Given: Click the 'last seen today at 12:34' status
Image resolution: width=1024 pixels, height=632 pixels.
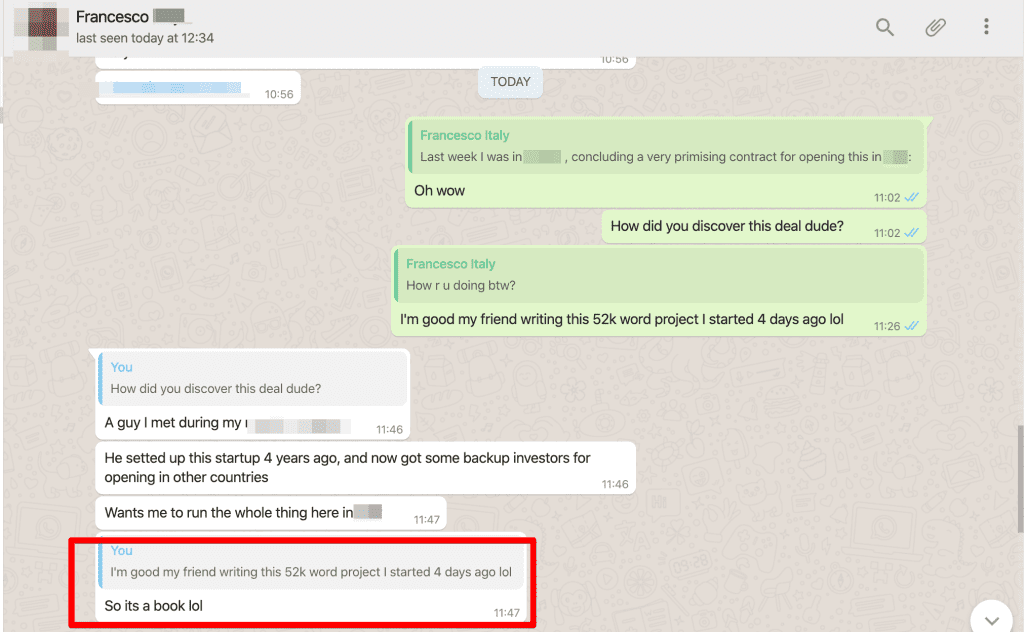Looking at the screenshot, I should point(144,39).
